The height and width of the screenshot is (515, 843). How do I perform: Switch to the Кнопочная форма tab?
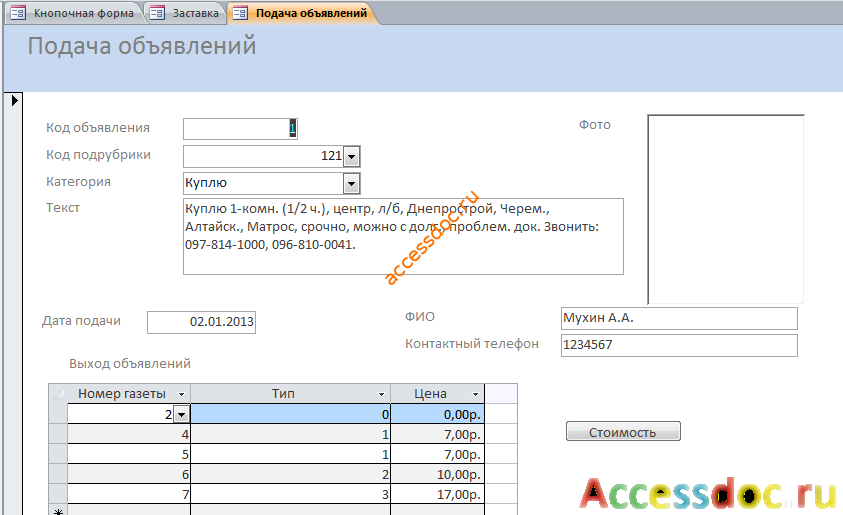(x=75, y=13)
